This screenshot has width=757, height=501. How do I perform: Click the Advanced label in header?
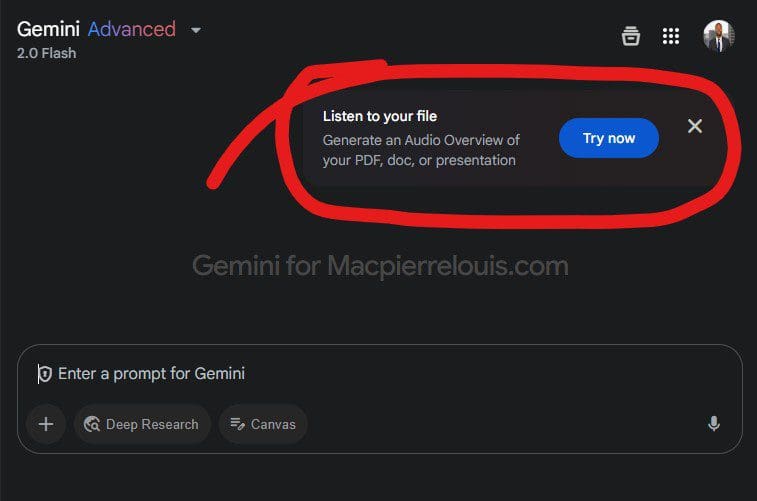pos(131,29)
